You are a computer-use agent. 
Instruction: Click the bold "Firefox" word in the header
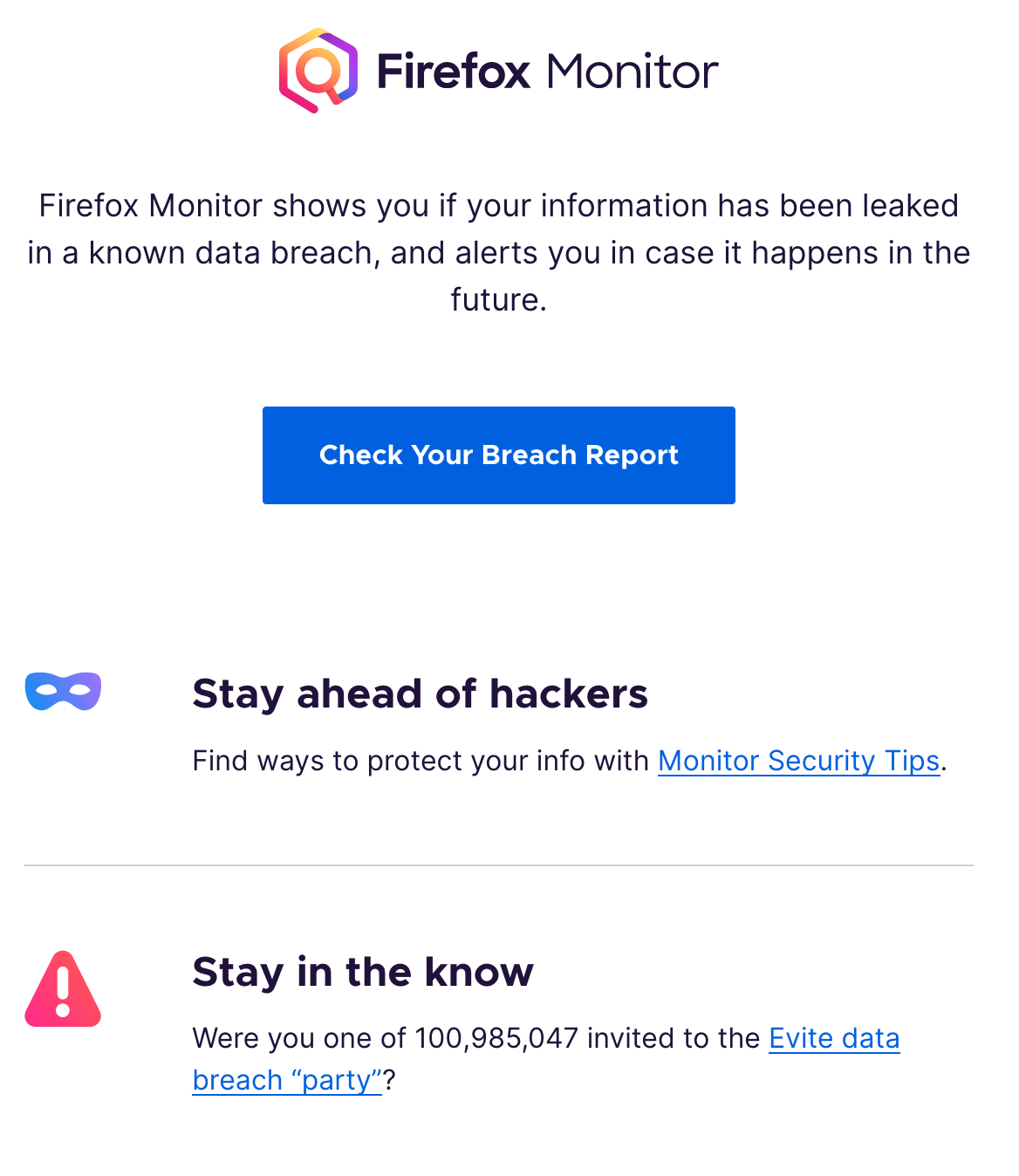(454, 71)
